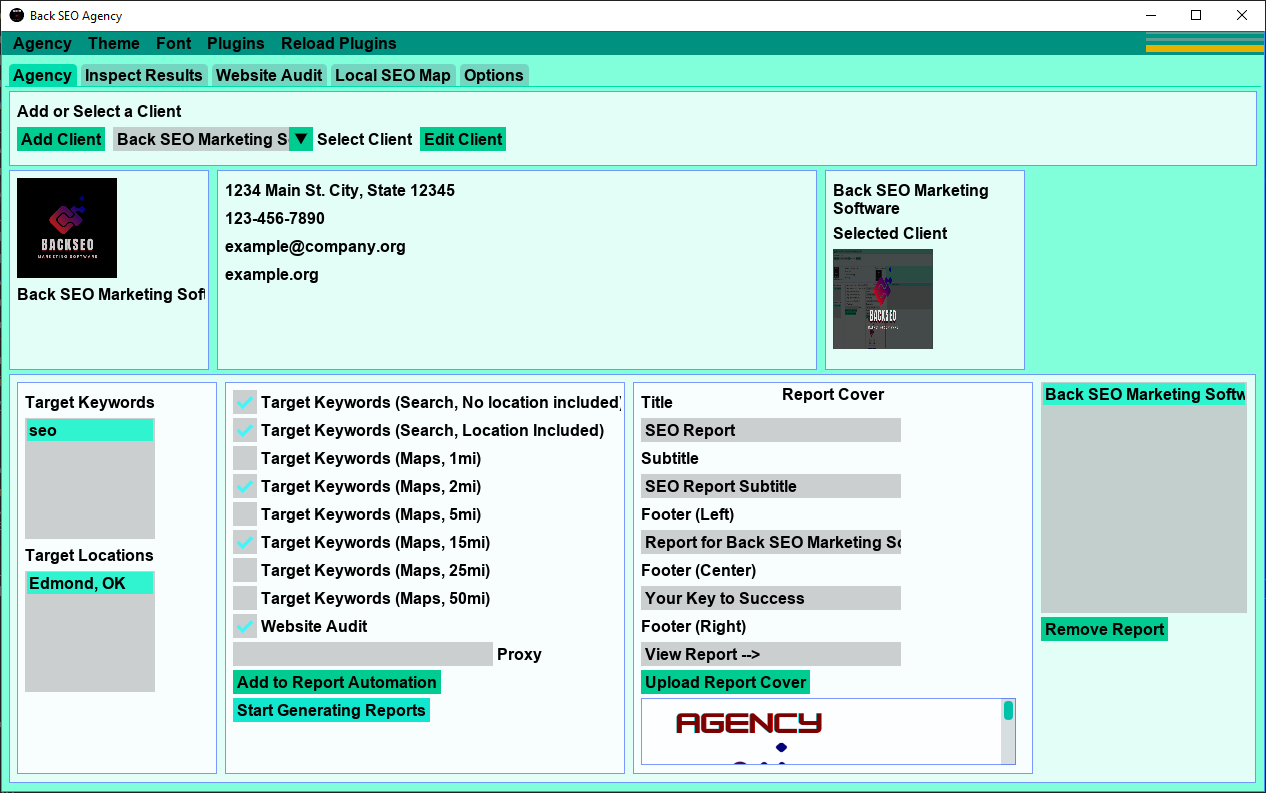Click the Footer (Left) input field
The width and height of the screenshot is (1266, 793).
click(x=771, y=542)
